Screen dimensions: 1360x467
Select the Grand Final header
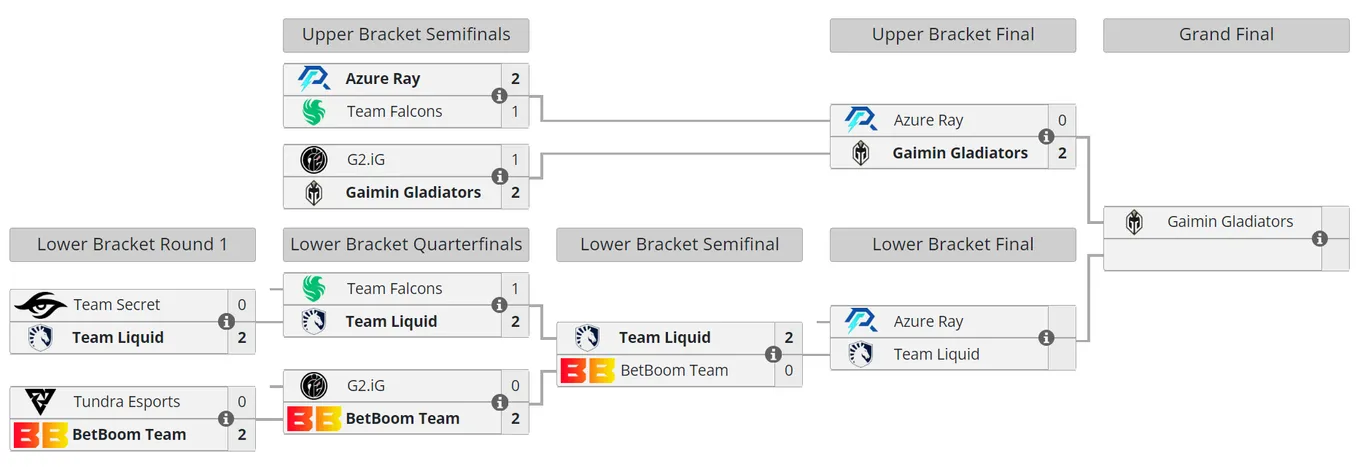pyautogui.click(x=1226, y=35)
